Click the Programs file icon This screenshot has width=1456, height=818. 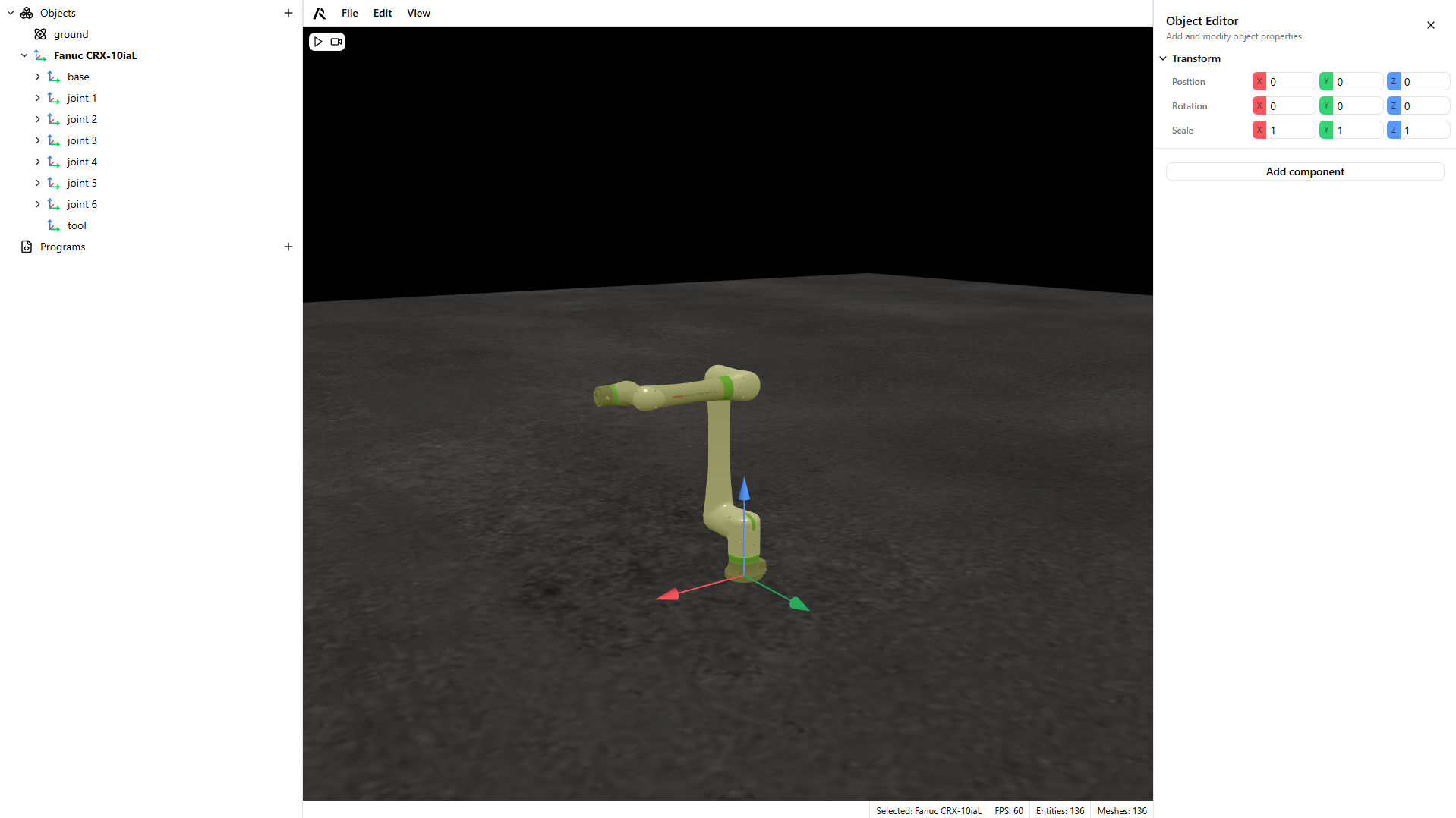(x=27, y=247)
